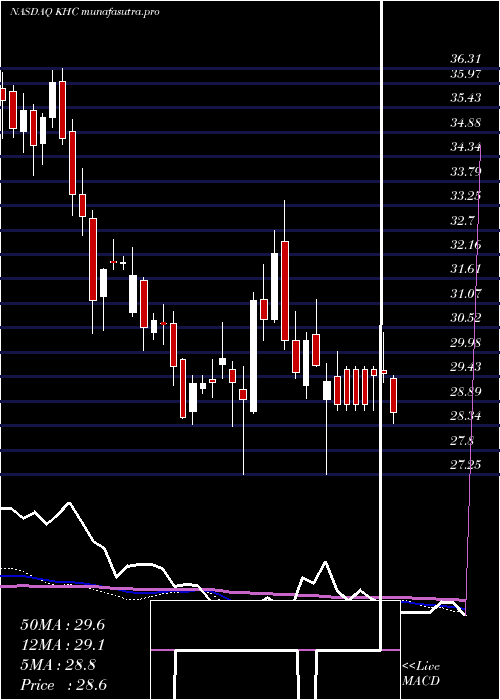500x700 pixels.
Task: Click the 28.89 price axis label
Action: tap(466, 392)
